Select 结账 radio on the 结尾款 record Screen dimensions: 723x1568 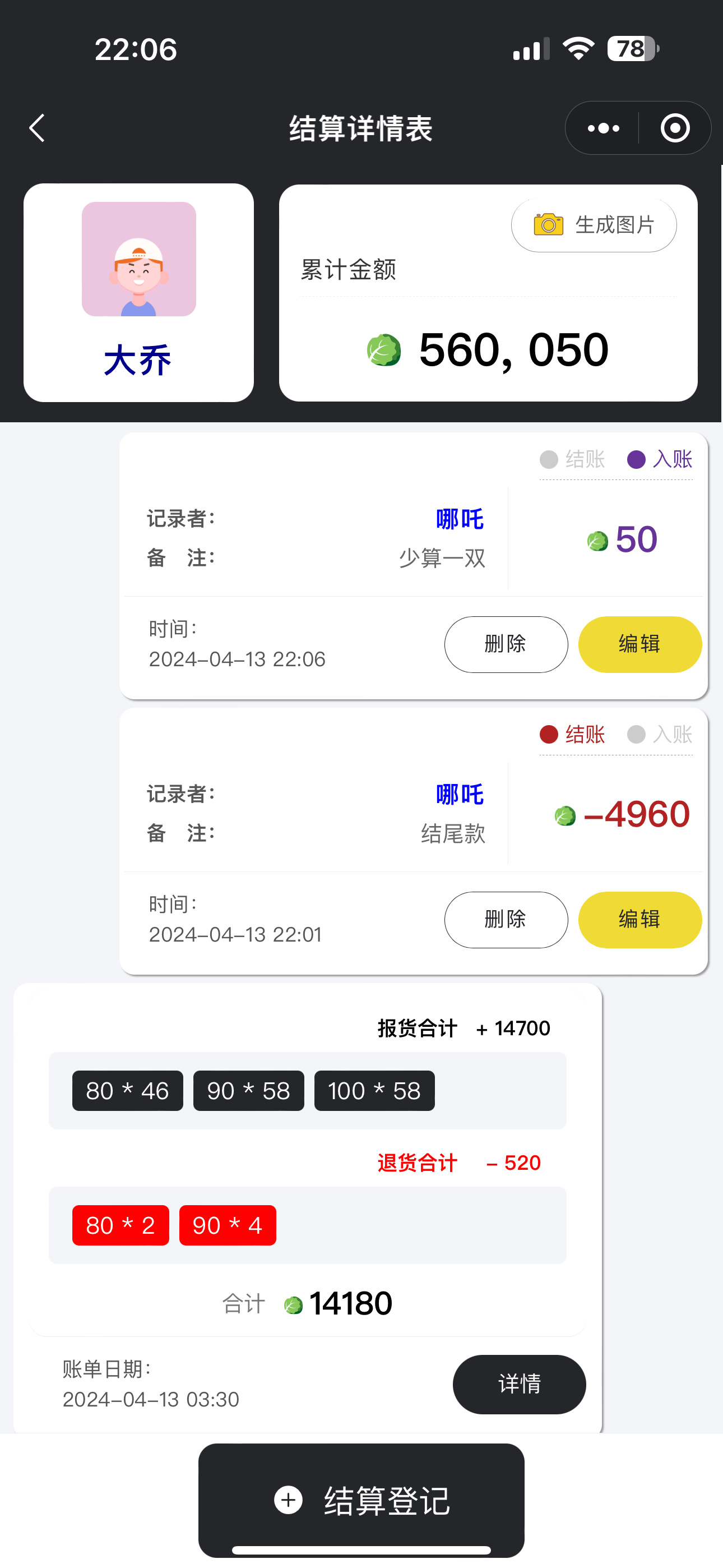pyautogui.click(x=550, y=735)
